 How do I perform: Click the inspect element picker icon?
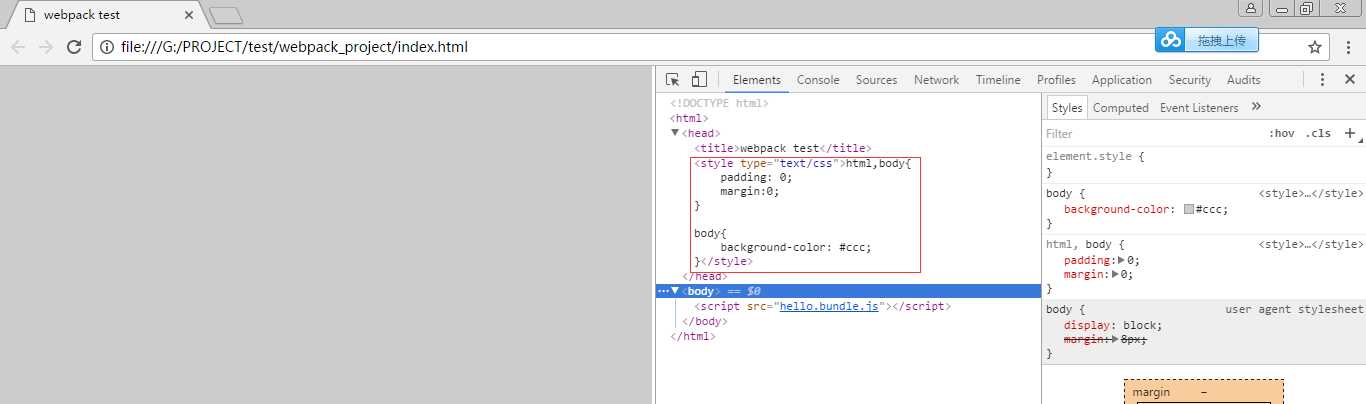pos(673,80)
